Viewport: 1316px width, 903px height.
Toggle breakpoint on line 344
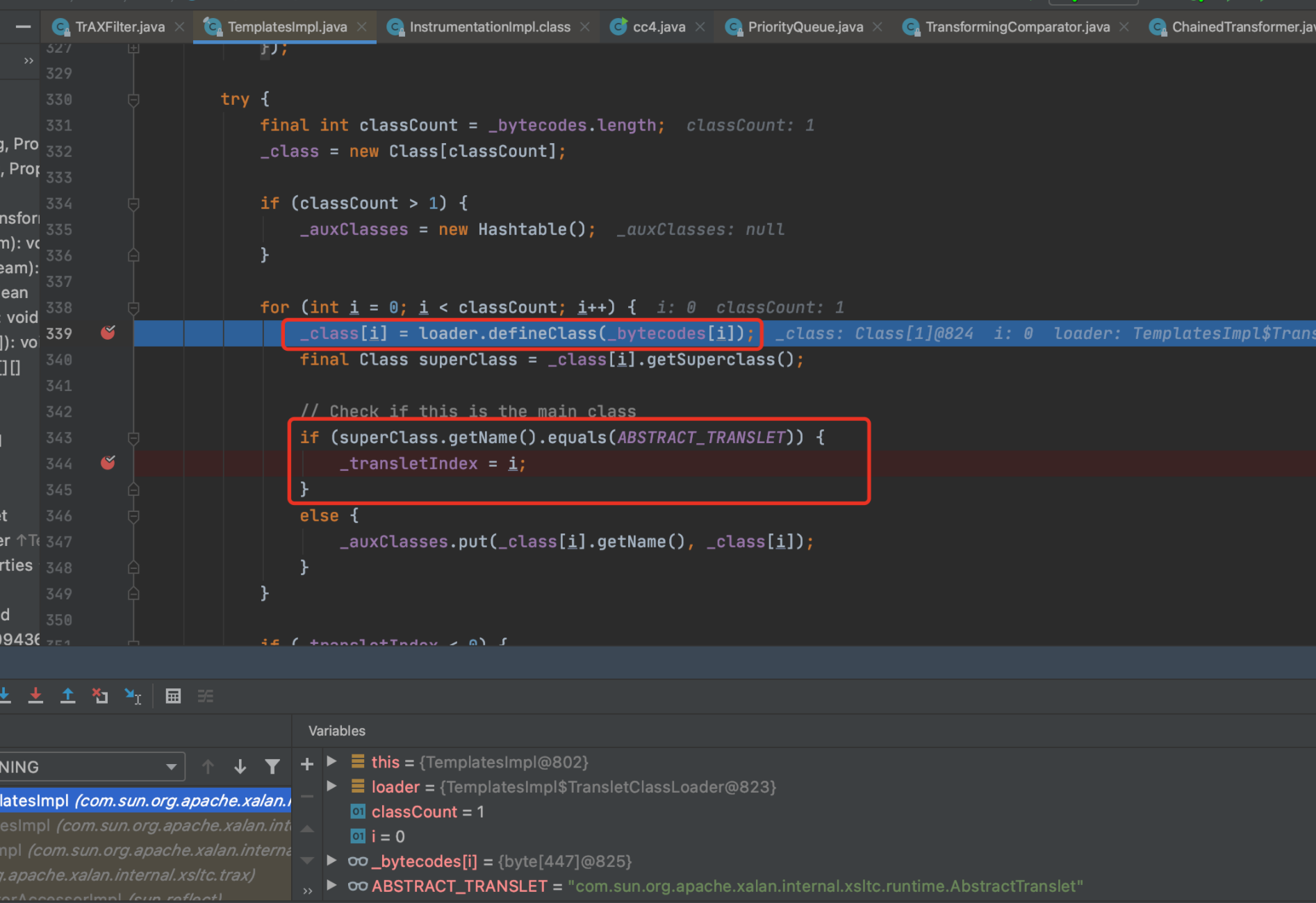click(x=108, y=463)
